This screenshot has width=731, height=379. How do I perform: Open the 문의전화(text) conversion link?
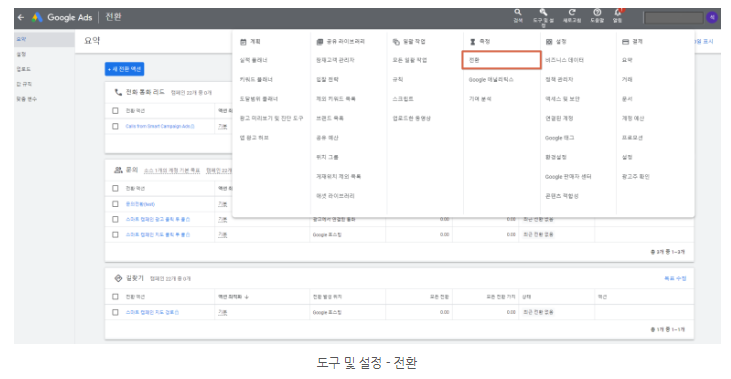tap(140, 204)
